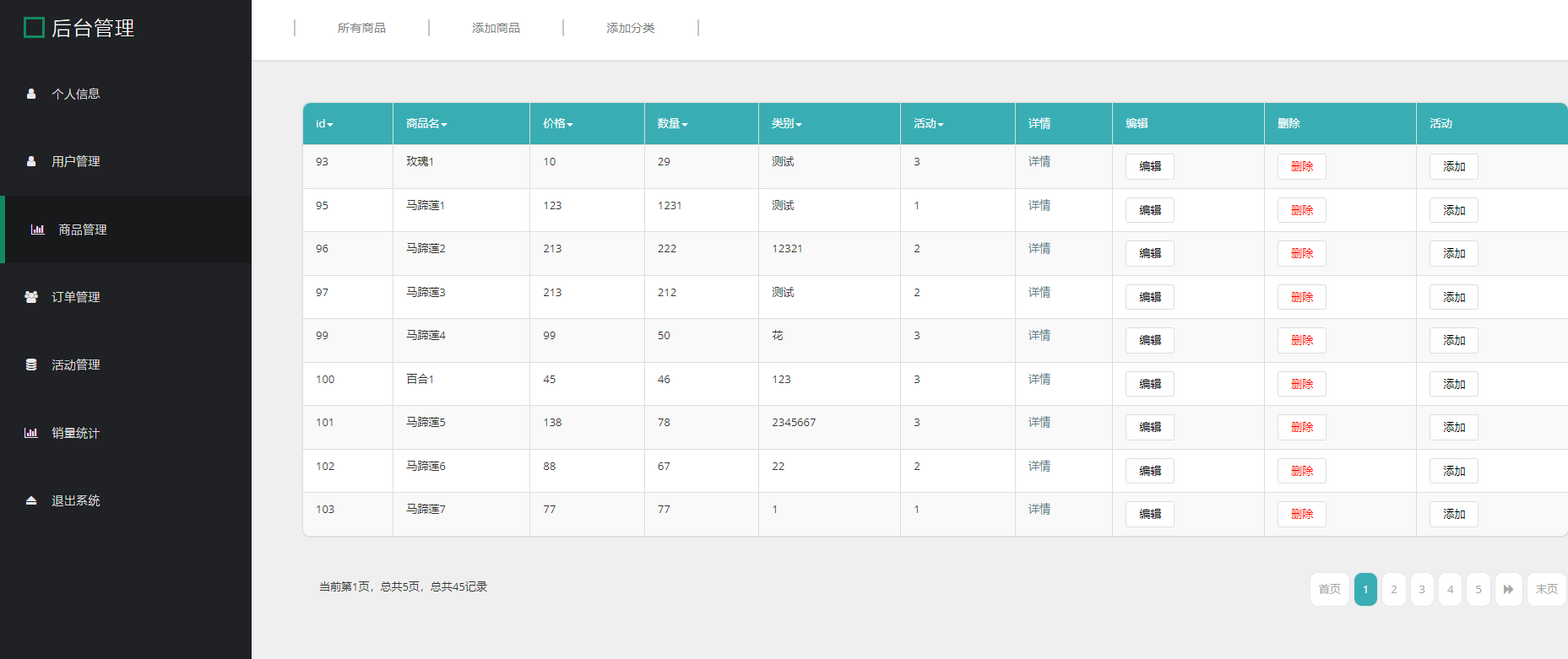The image size is (1568, 659).
Task: Add activity for 马蹄莲3 via 添加
Action: pyautogui.click(x=1453, y=297)
